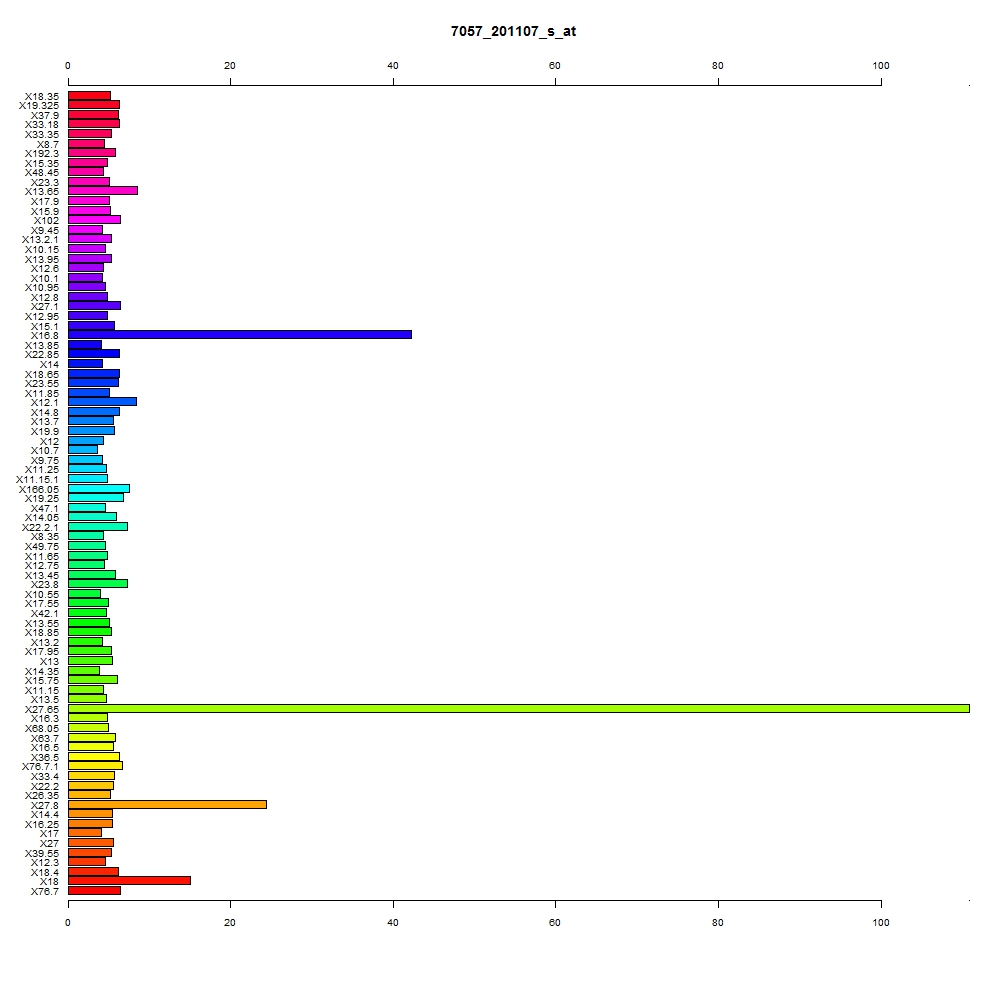This screenshot has height=1000, width=1000.
Task: Click tick label 80 on bottom axis
Action: pyautogui.click(x=717, y=923)
